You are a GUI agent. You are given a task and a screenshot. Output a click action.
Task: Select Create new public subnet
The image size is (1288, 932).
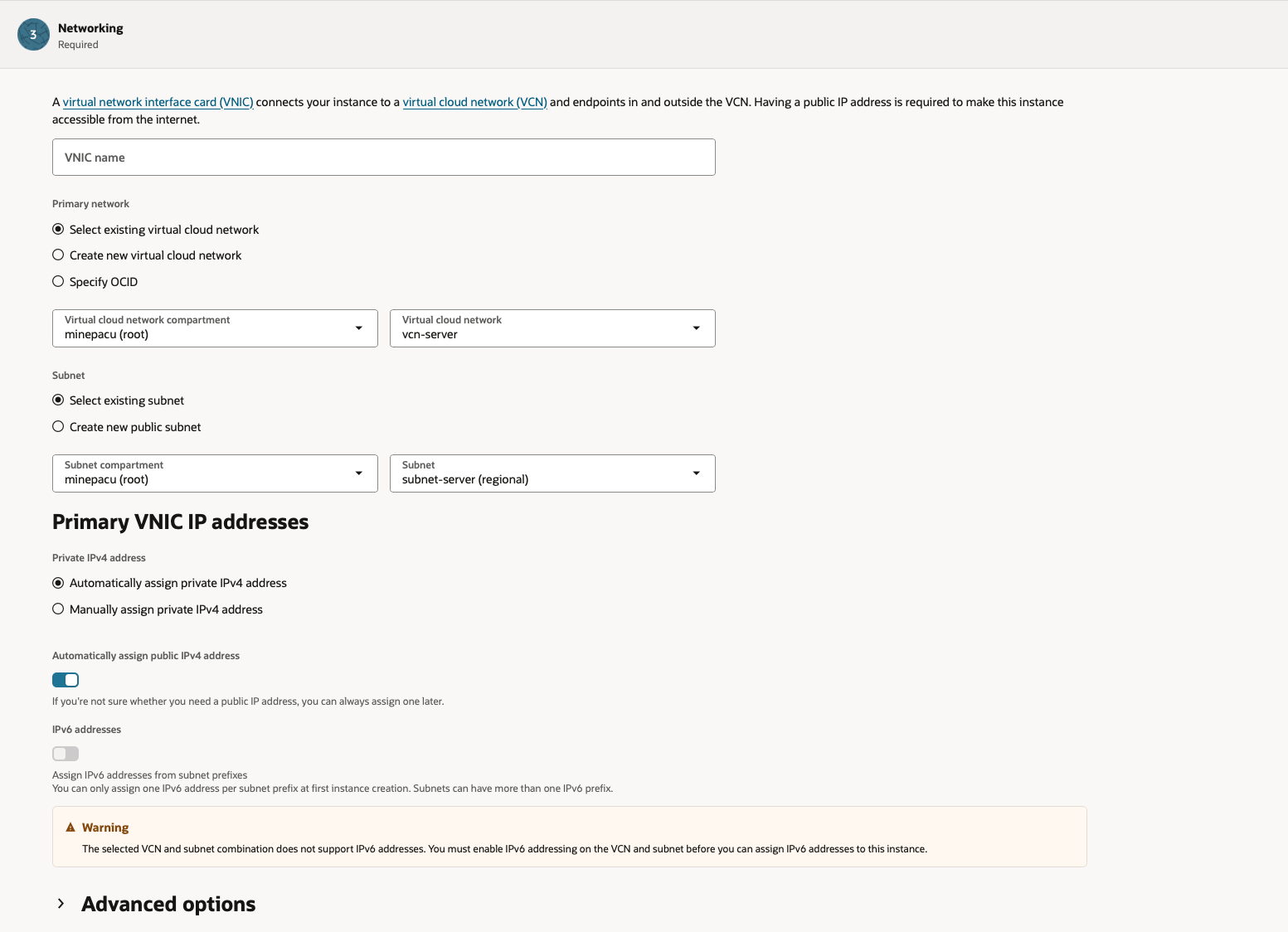click(x=58, y=427)
